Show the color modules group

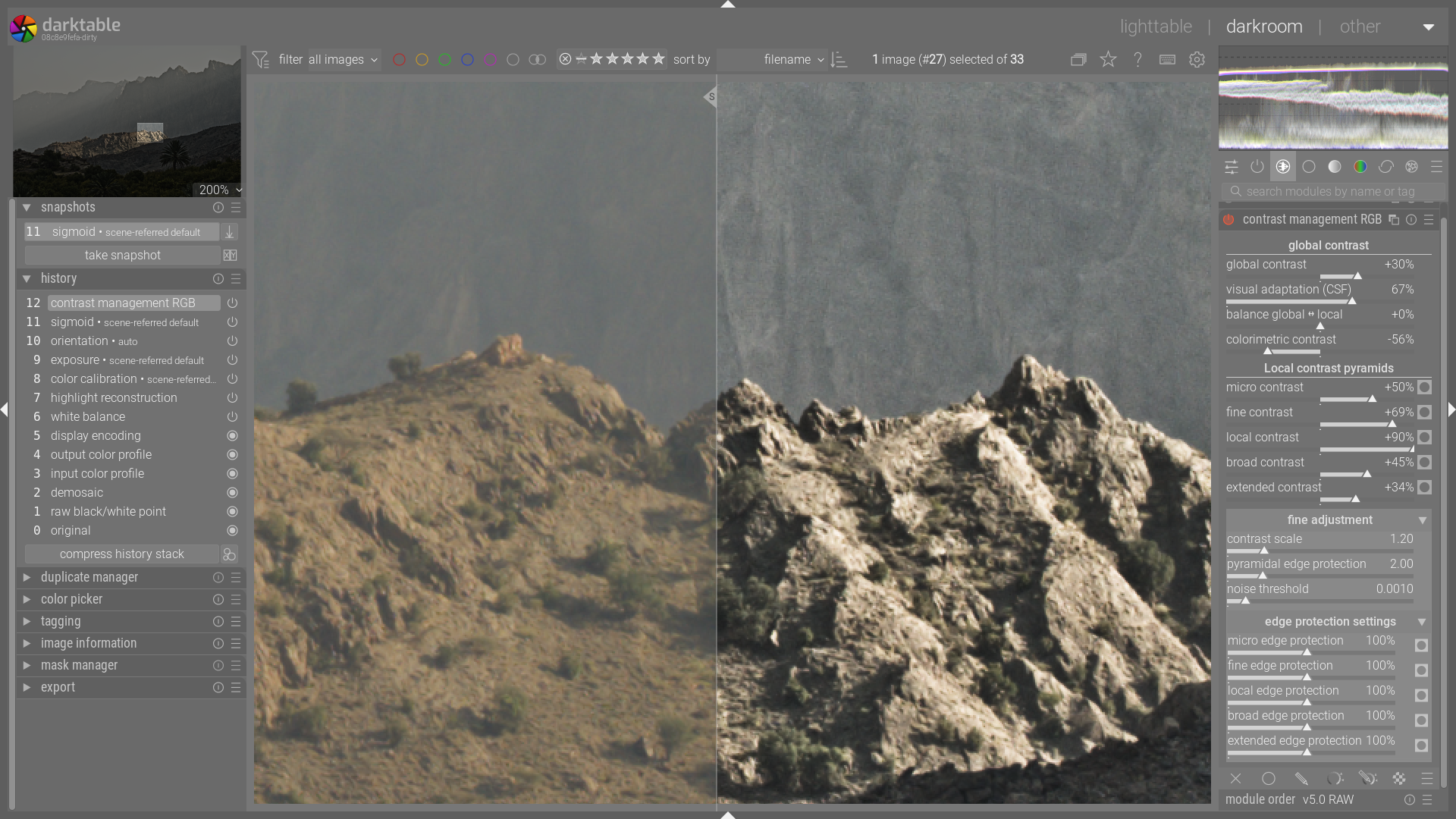1360,167
